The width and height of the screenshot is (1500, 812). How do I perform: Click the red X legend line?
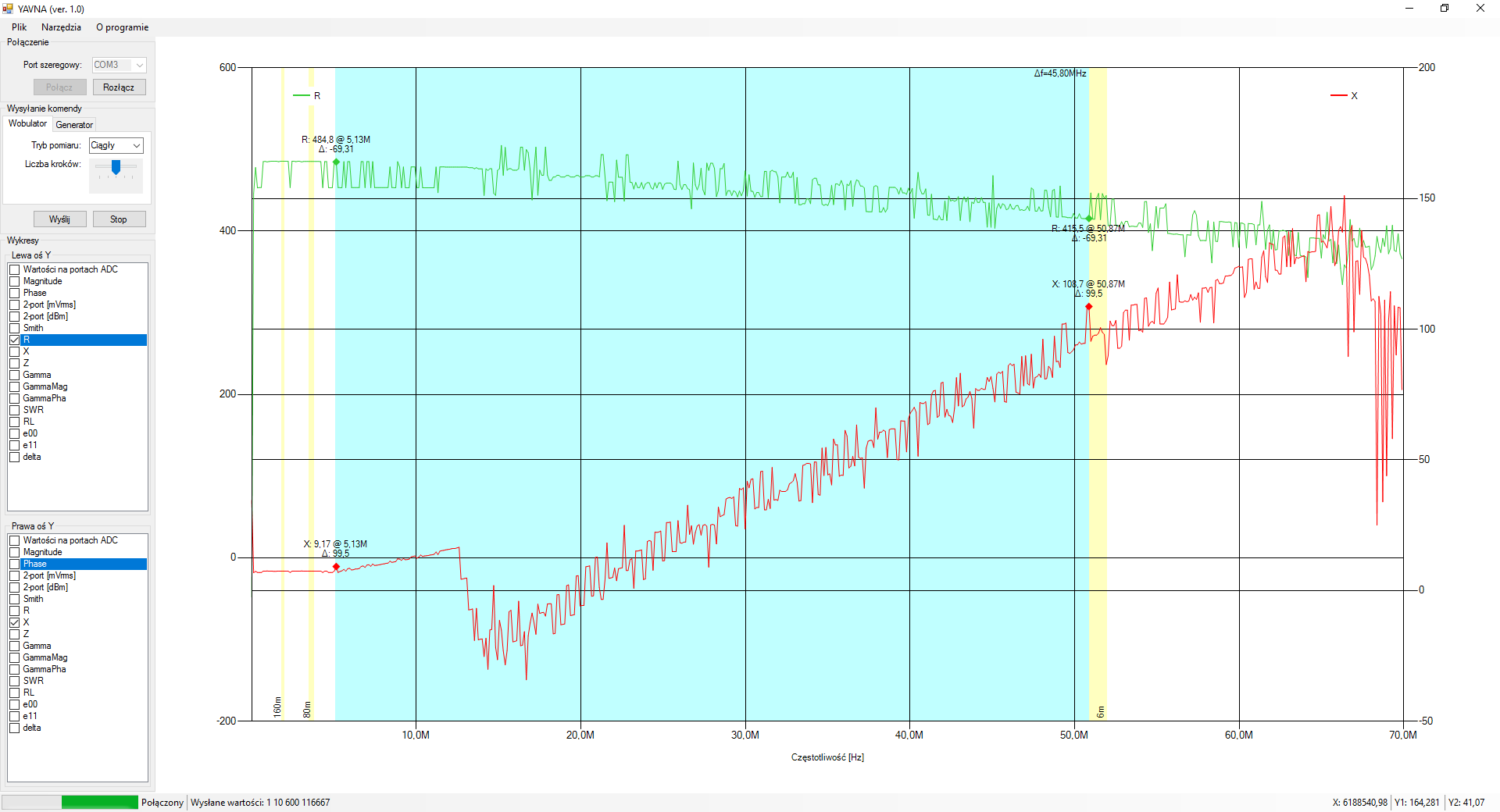point(1338,96)
